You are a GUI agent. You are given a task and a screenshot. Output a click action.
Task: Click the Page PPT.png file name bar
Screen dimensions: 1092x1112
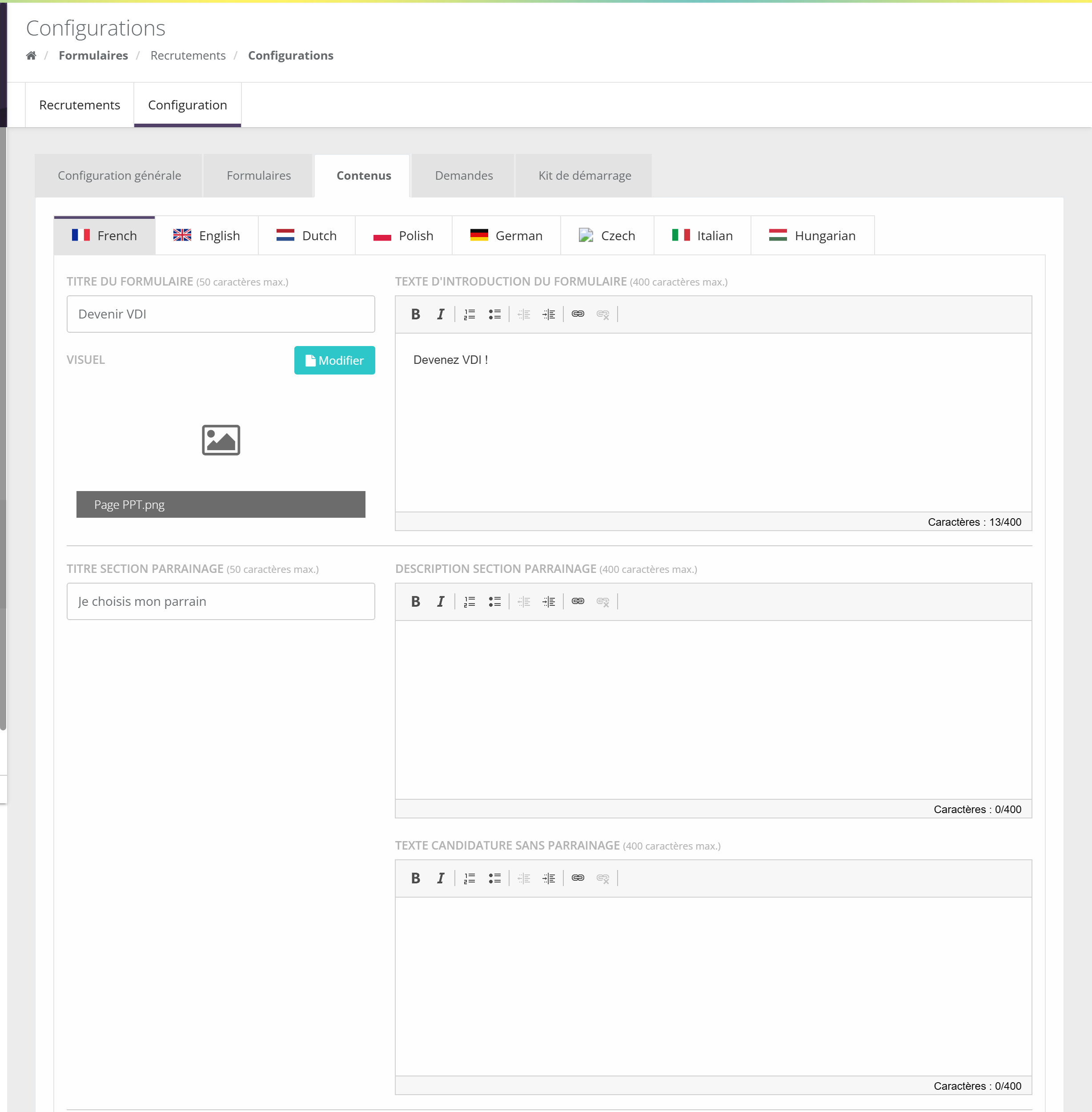click(221, 504)
